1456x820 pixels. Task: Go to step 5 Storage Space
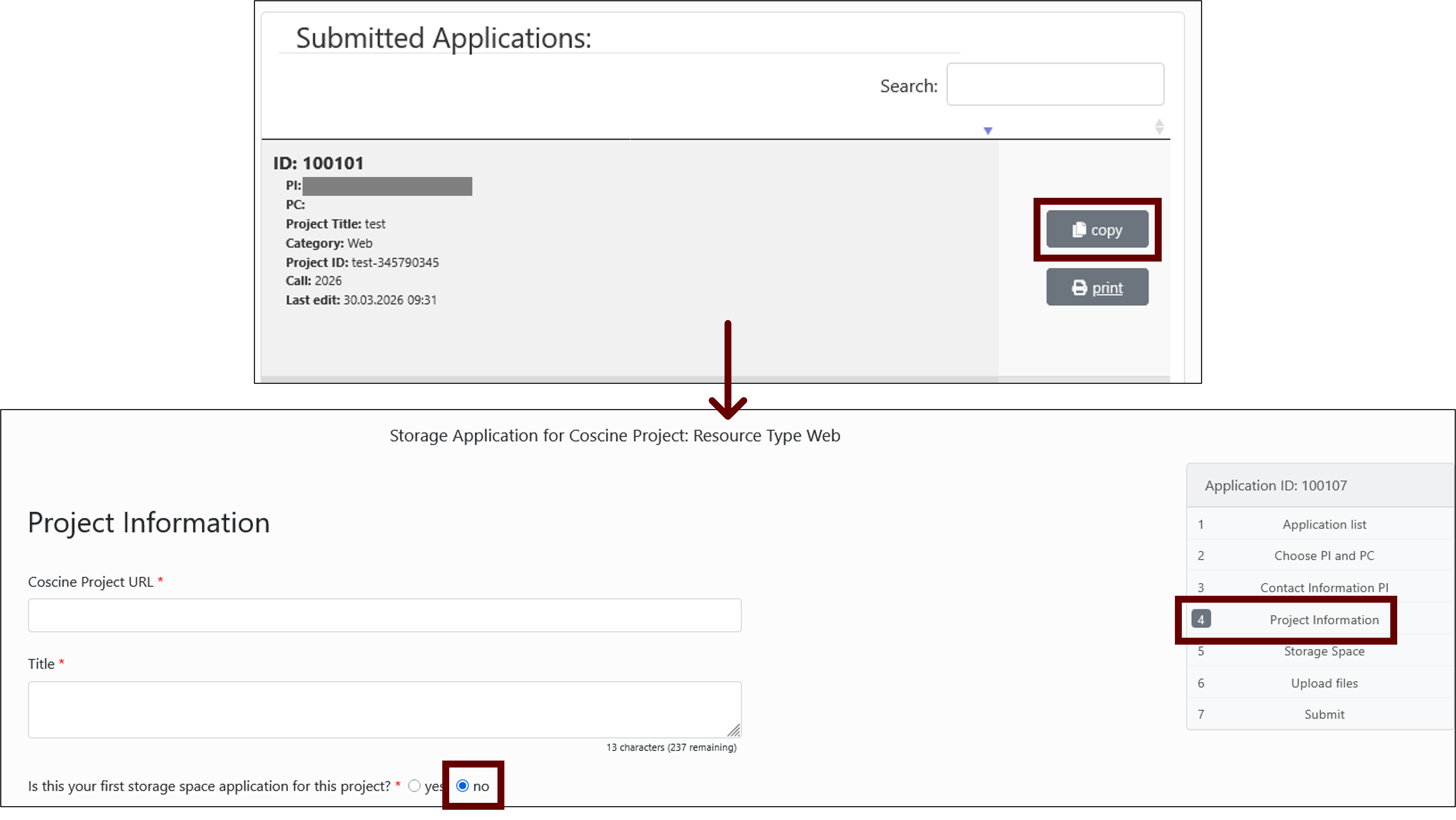(1320, 651)
